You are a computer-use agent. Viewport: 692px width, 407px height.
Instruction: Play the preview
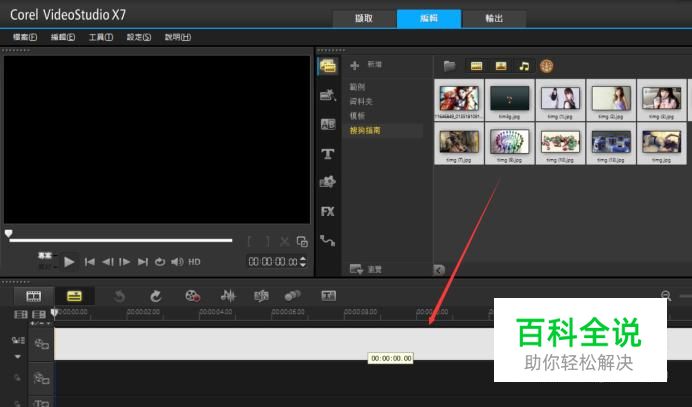click(x=69, y=262)
